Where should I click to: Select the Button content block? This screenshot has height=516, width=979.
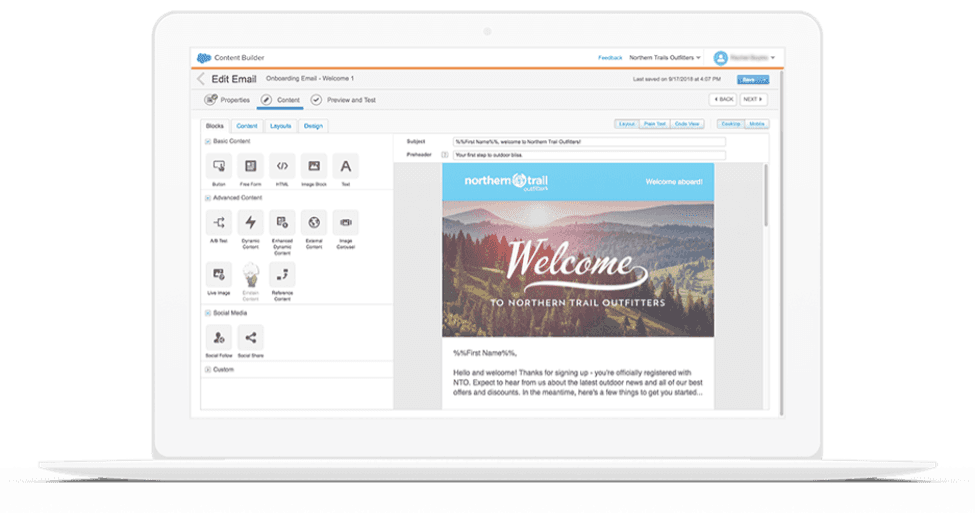(x=218, y=166)
